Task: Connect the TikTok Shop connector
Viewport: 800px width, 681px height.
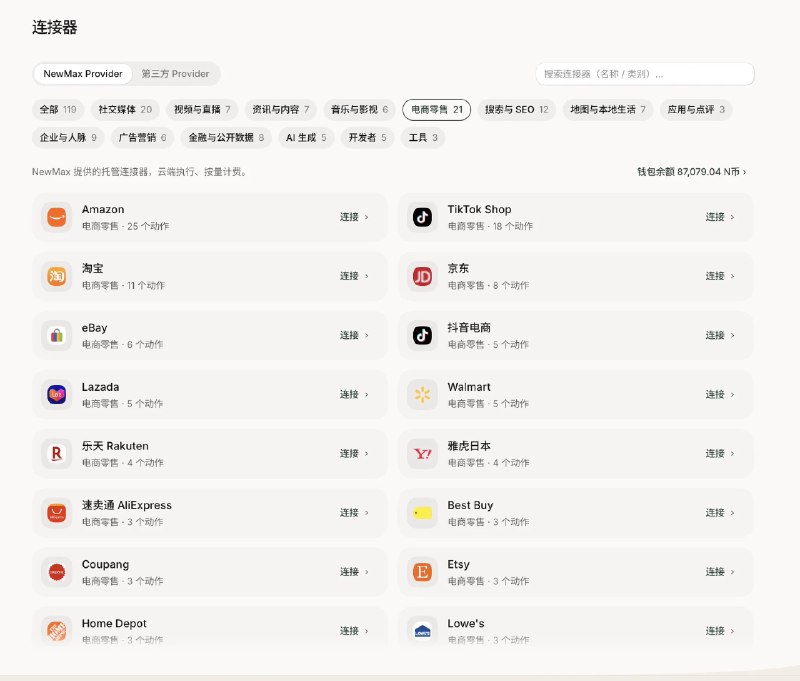Action: click(720, 217)
